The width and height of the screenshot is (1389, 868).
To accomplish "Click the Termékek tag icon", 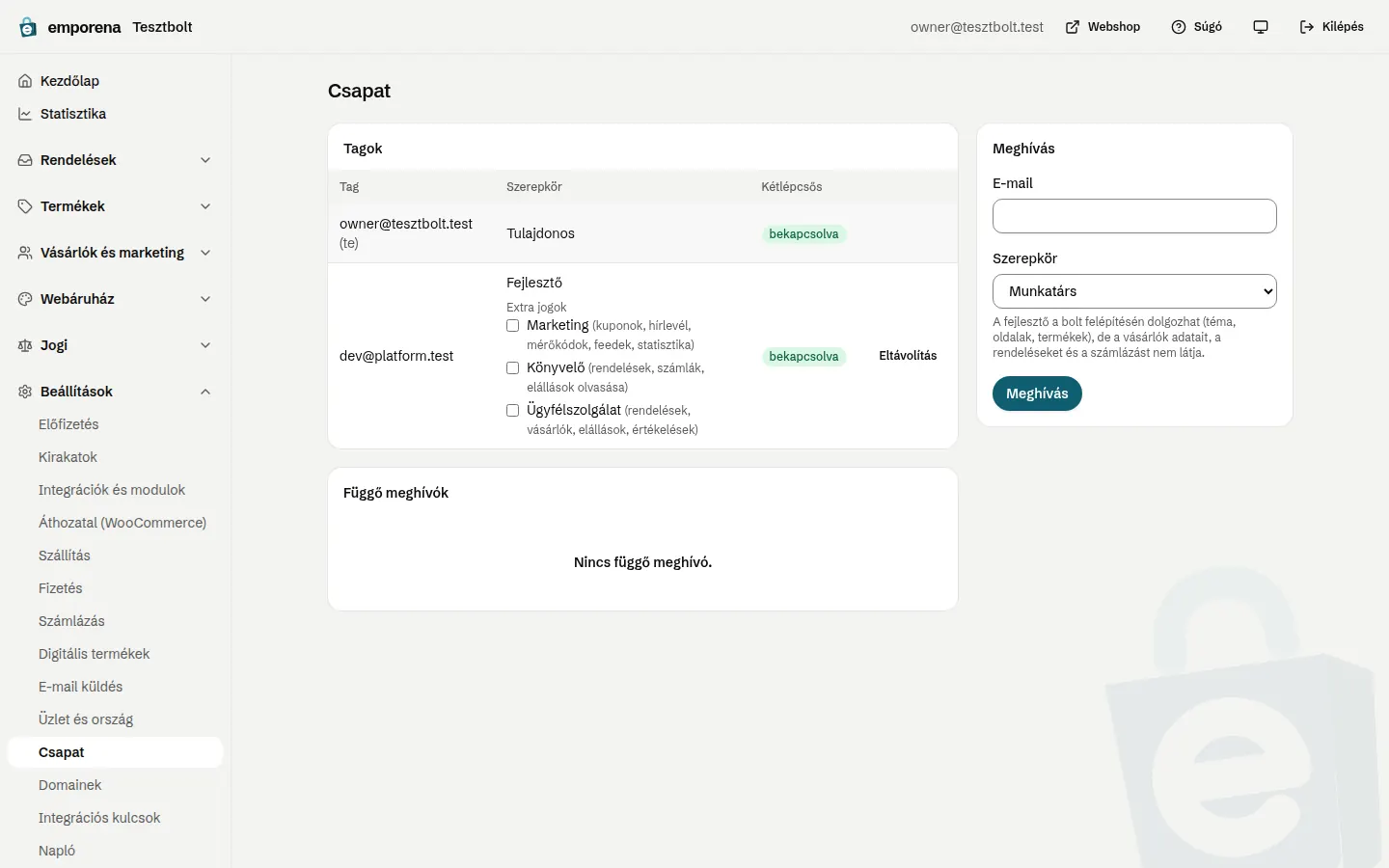I will coord(25,206).
